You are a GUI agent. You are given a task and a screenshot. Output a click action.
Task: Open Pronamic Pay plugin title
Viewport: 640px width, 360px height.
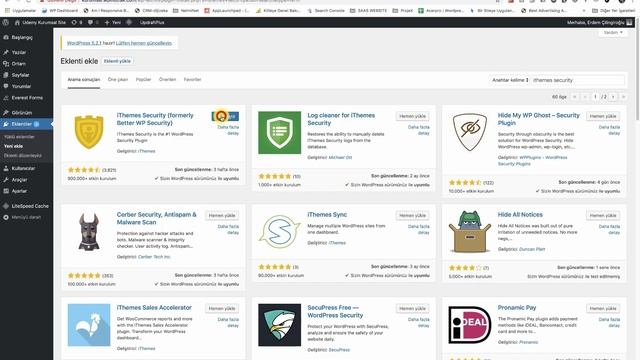[x=517, y=308]
